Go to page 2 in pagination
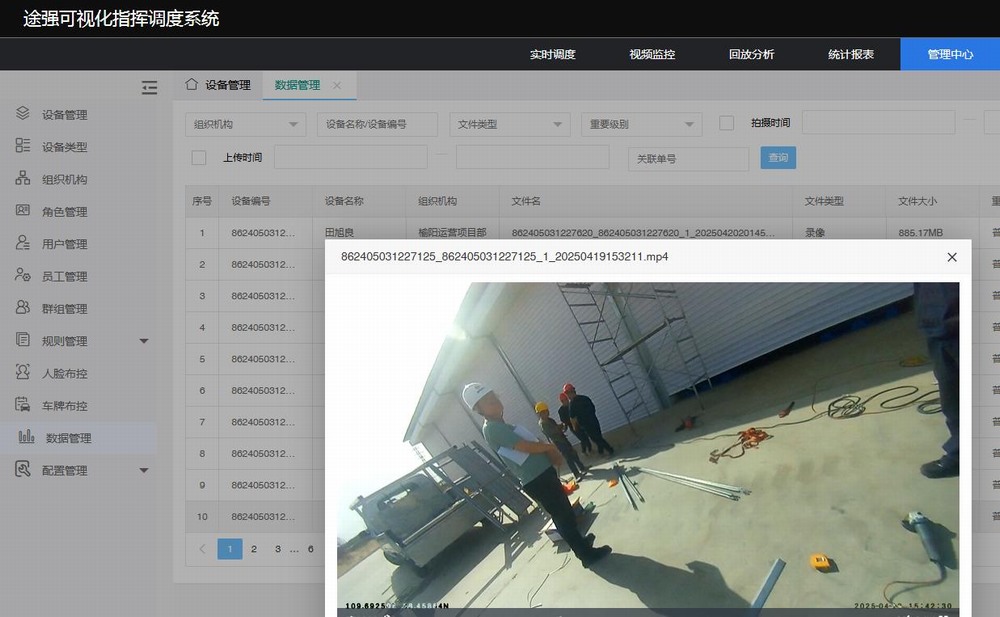1000x617 pixels. point(254,548)
